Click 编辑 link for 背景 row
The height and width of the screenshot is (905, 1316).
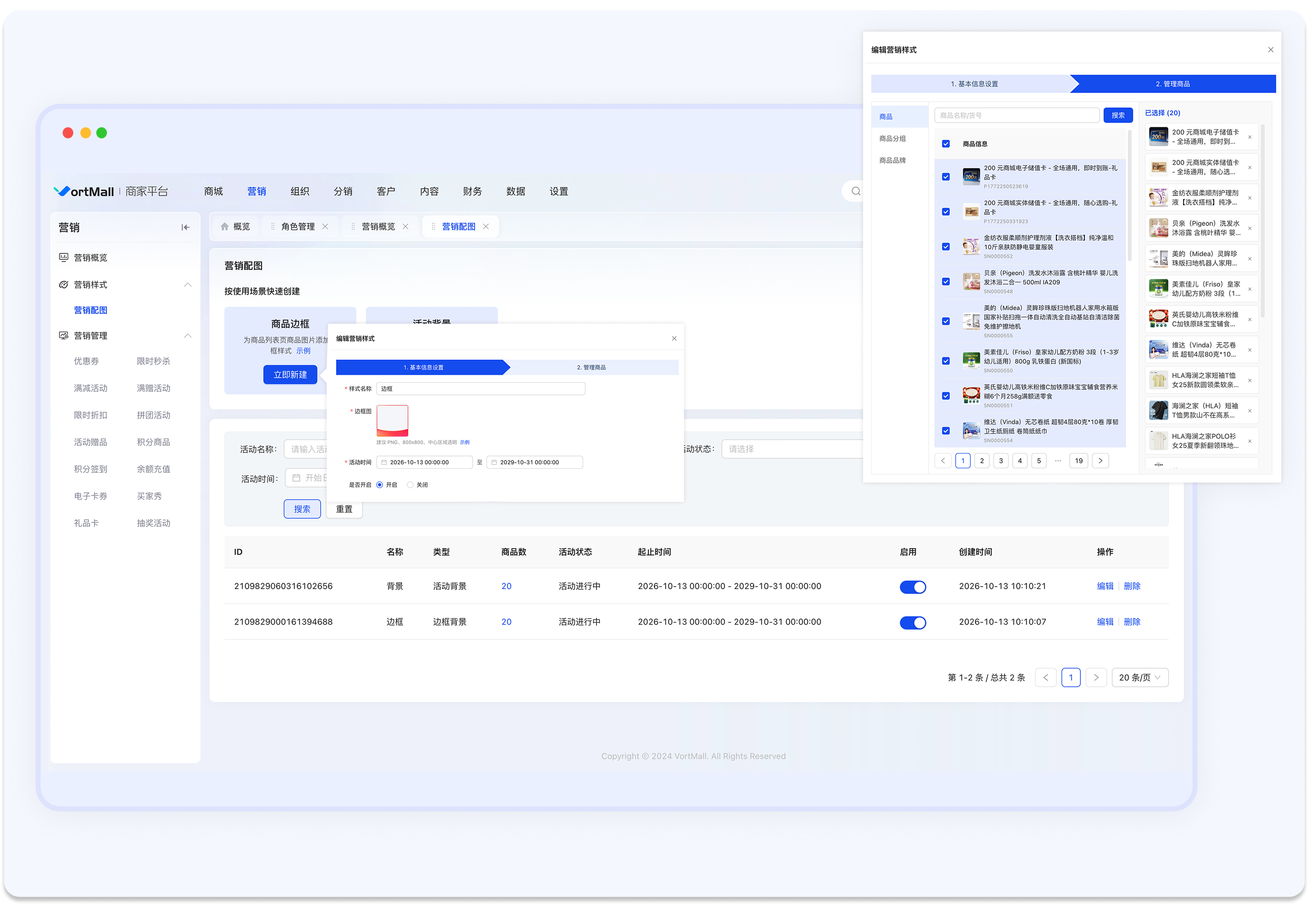(1105, 586)
